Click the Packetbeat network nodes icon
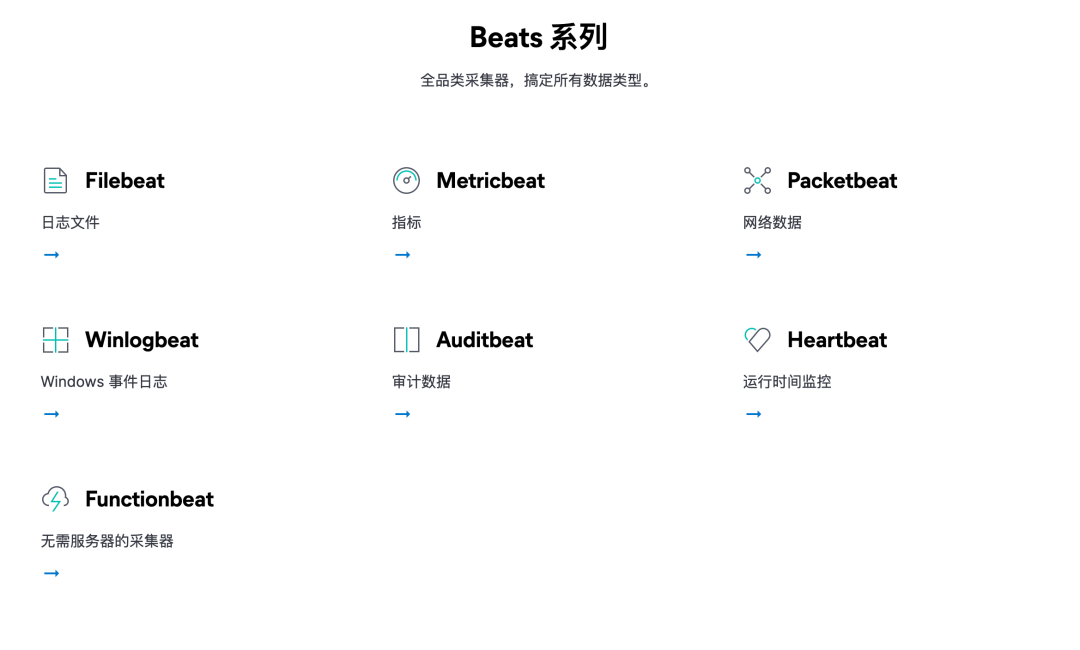1080x650 pixels. [x=757, y=181]
